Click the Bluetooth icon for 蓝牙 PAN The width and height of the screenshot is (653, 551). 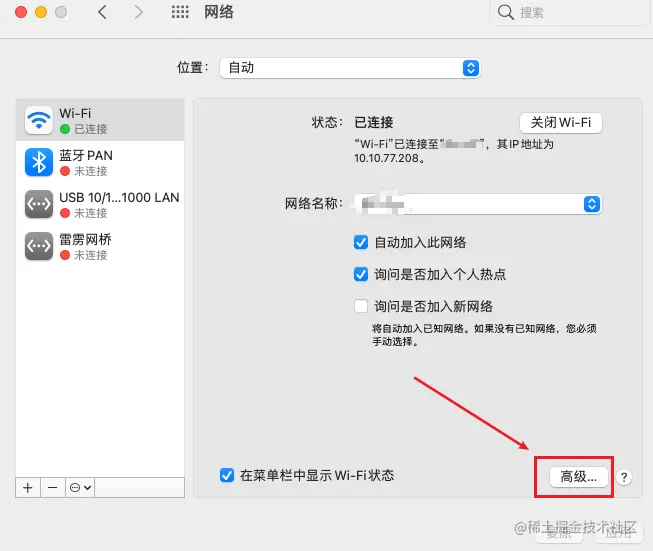[x=39, y=162]
